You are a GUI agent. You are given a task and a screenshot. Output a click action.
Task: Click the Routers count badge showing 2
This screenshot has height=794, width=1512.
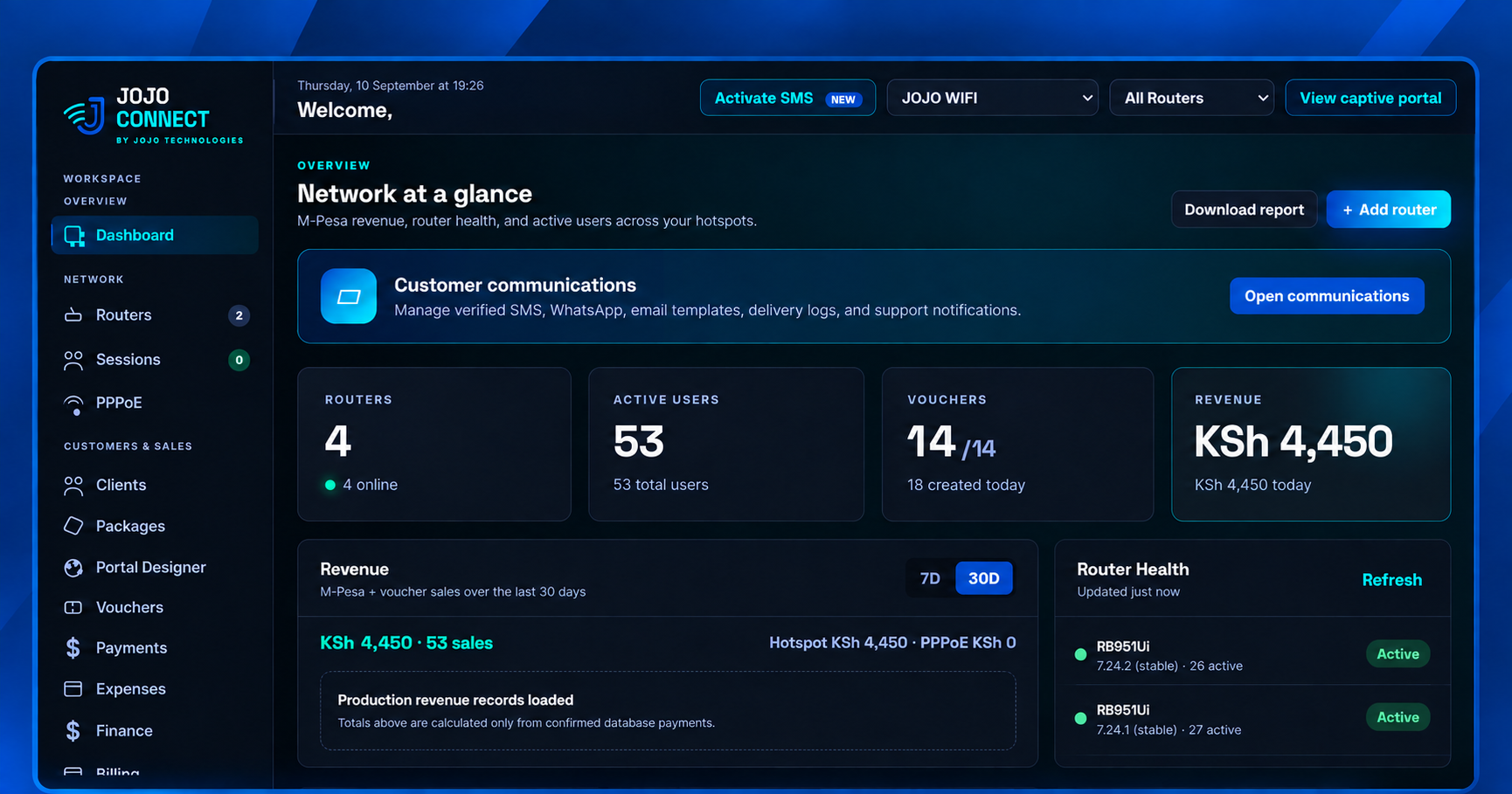coord(239,315)
